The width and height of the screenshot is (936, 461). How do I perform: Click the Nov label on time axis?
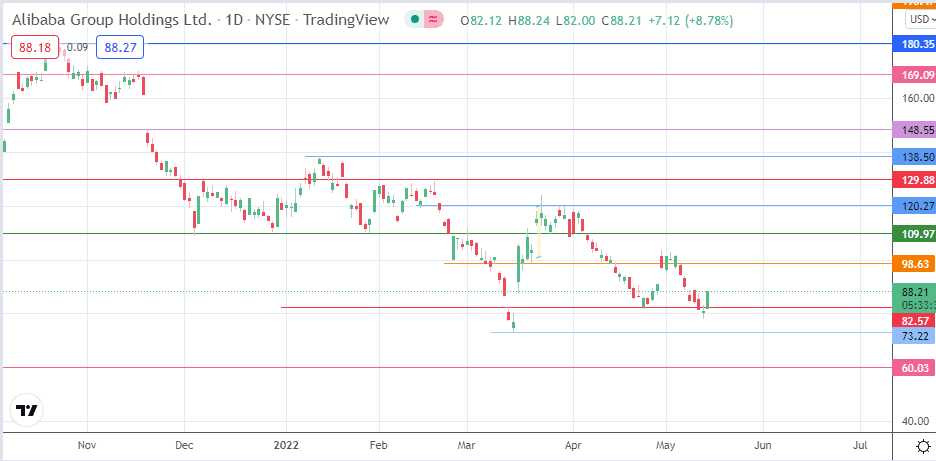tap(87, 445)
